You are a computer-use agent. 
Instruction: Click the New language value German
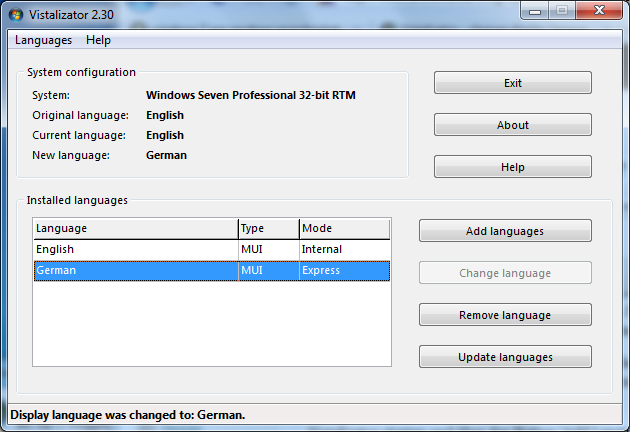tap(166, 155)
